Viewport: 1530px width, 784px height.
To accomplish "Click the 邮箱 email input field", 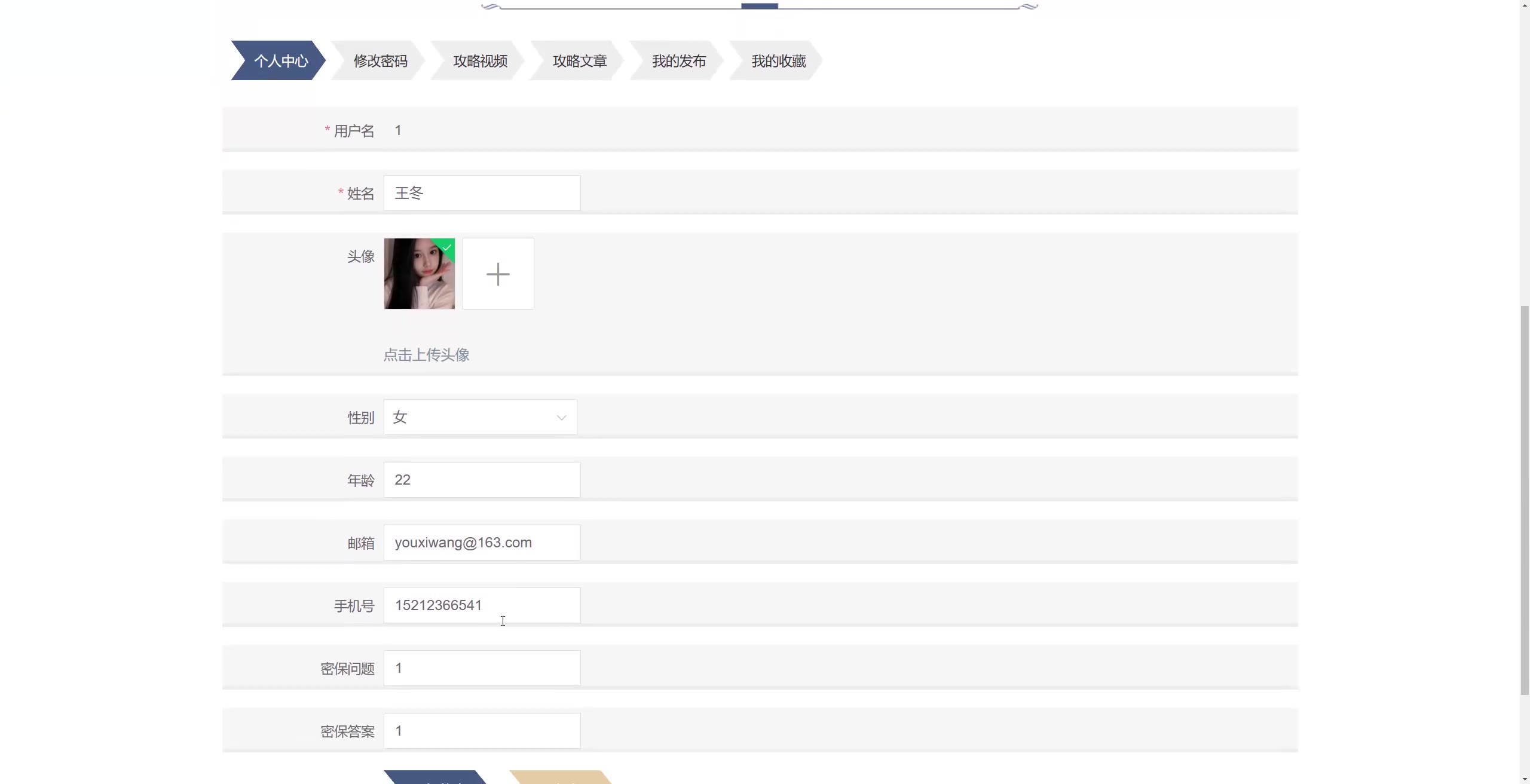I will click(x=482, y=543).
